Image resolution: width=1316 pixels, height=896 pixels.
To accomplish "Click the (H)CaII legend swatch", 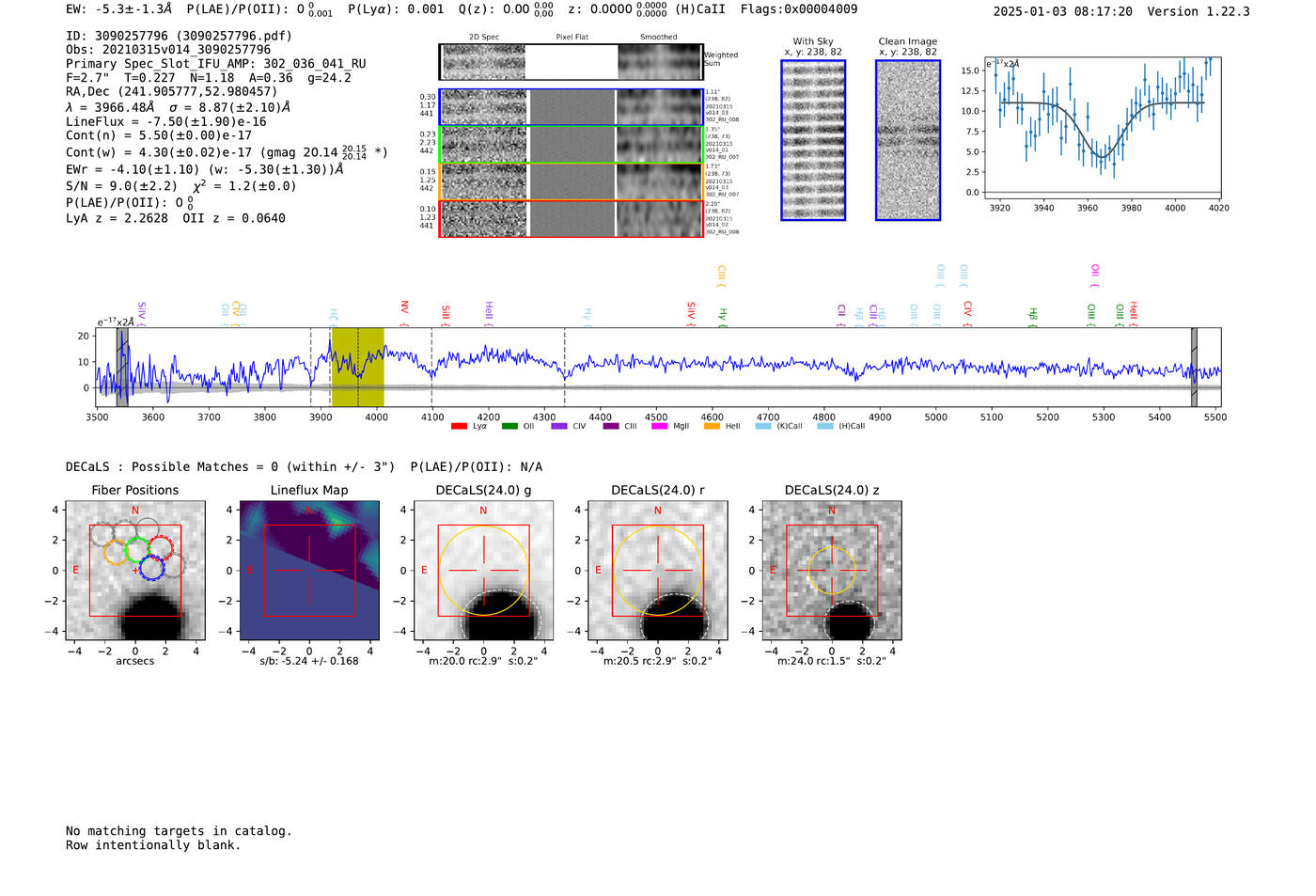I will (x=825, y=426).
